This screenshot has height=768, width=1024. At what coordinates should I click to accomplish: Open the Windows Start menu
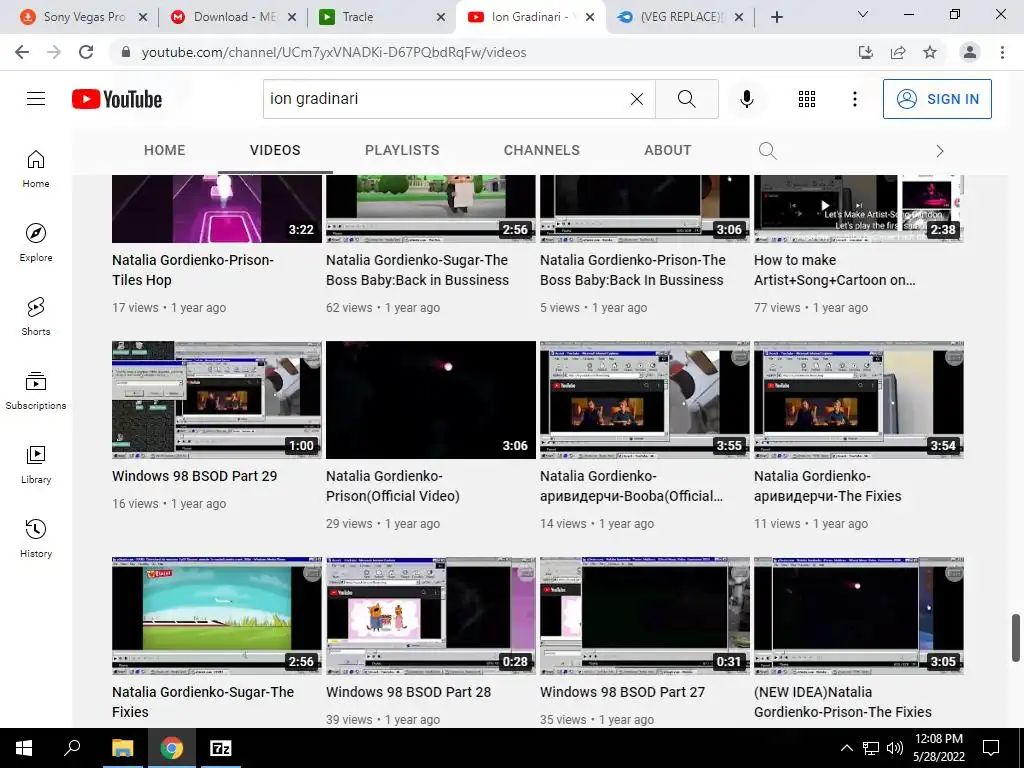click(x=24, y=748)
